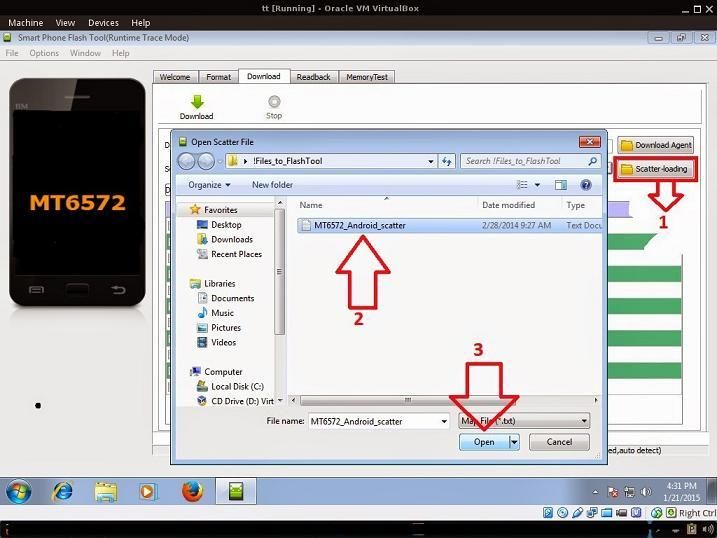Click the Scatter-loading folder button
The image size is (717, 538).
pyautogui.click(x=655, y=169)
